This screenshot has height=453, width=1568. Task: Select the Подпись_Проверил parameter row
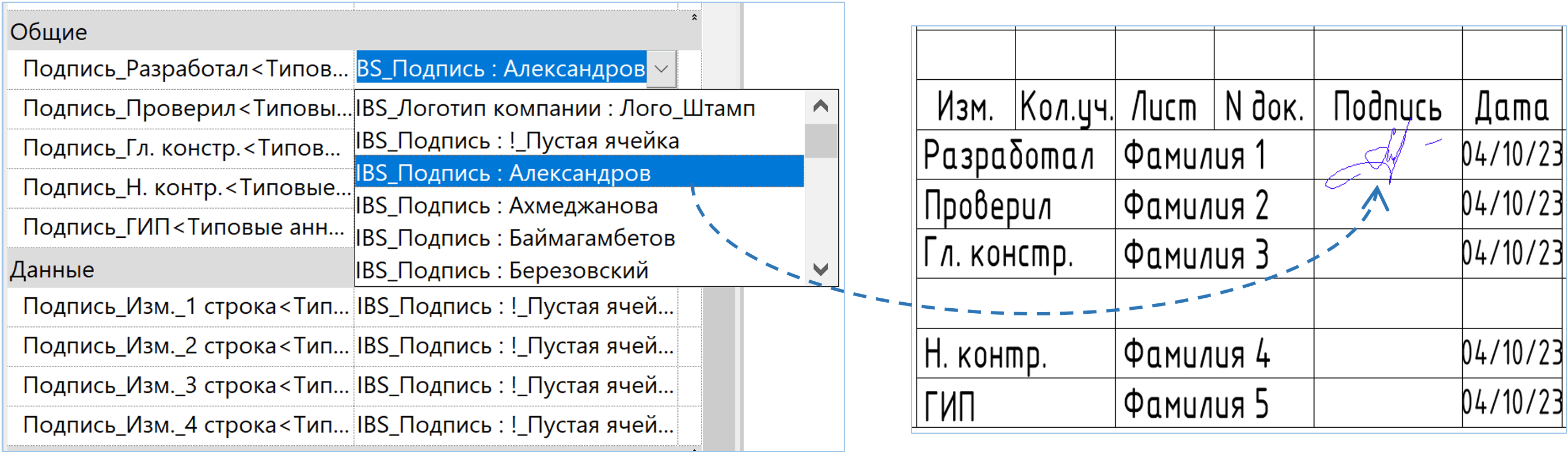pos(180,108)
